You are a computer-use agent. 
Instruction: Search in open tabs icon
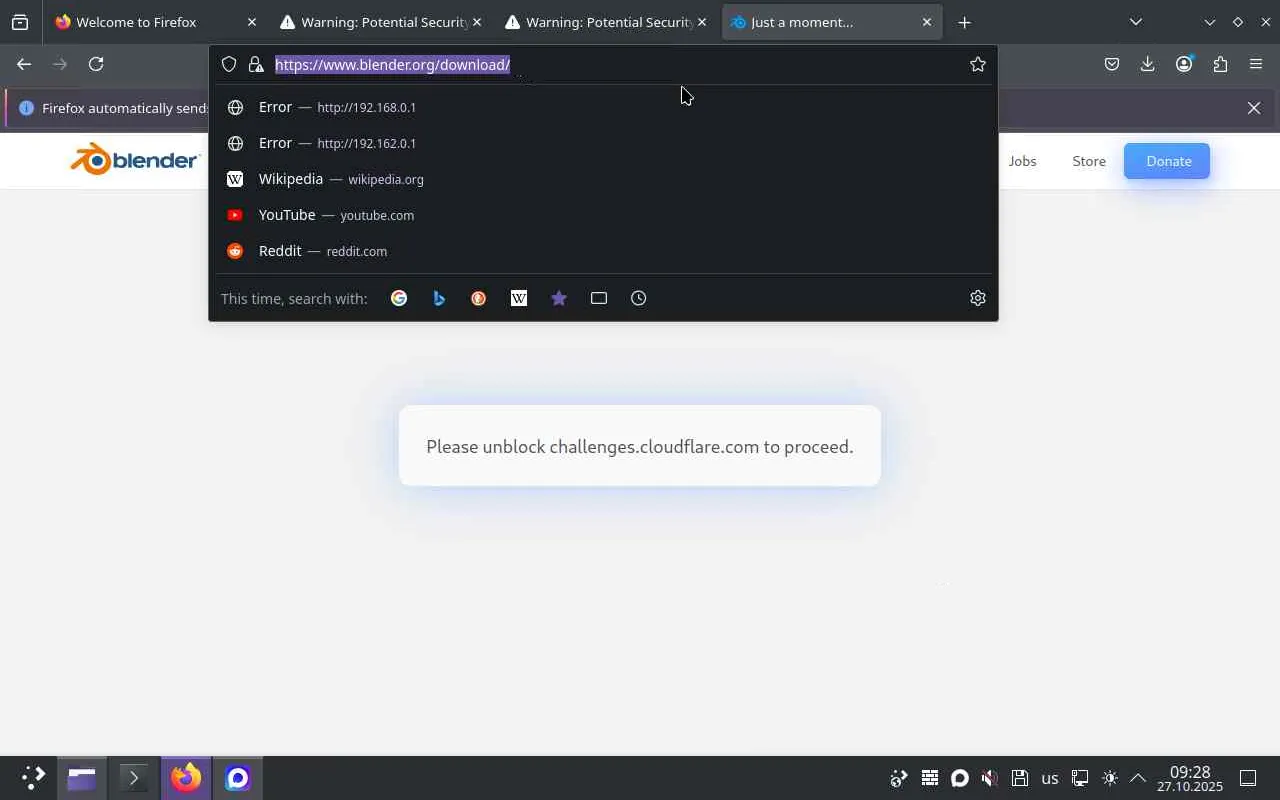coord(599,298)
